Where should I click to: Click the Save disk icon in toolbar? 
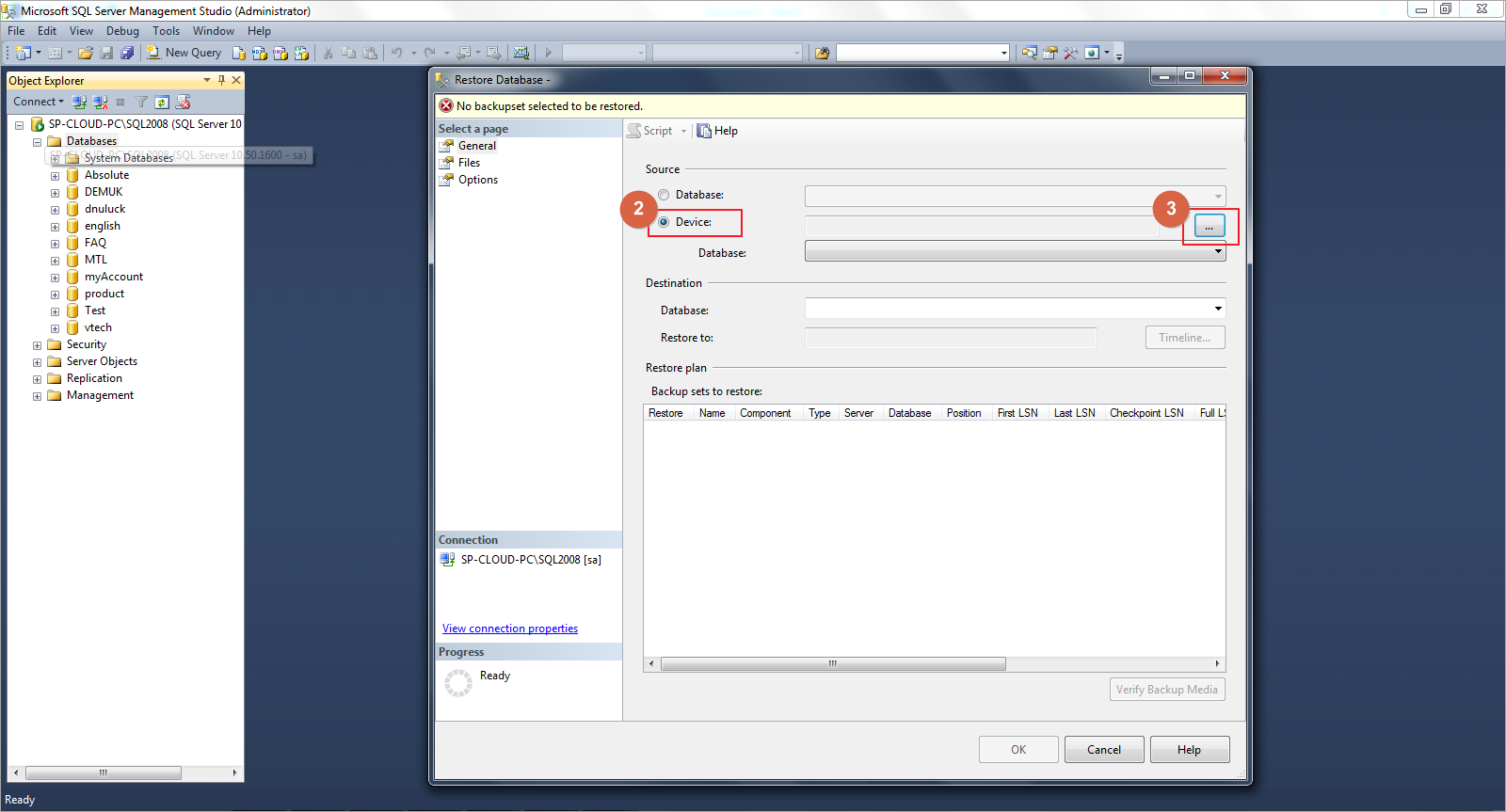pos(106,53)
